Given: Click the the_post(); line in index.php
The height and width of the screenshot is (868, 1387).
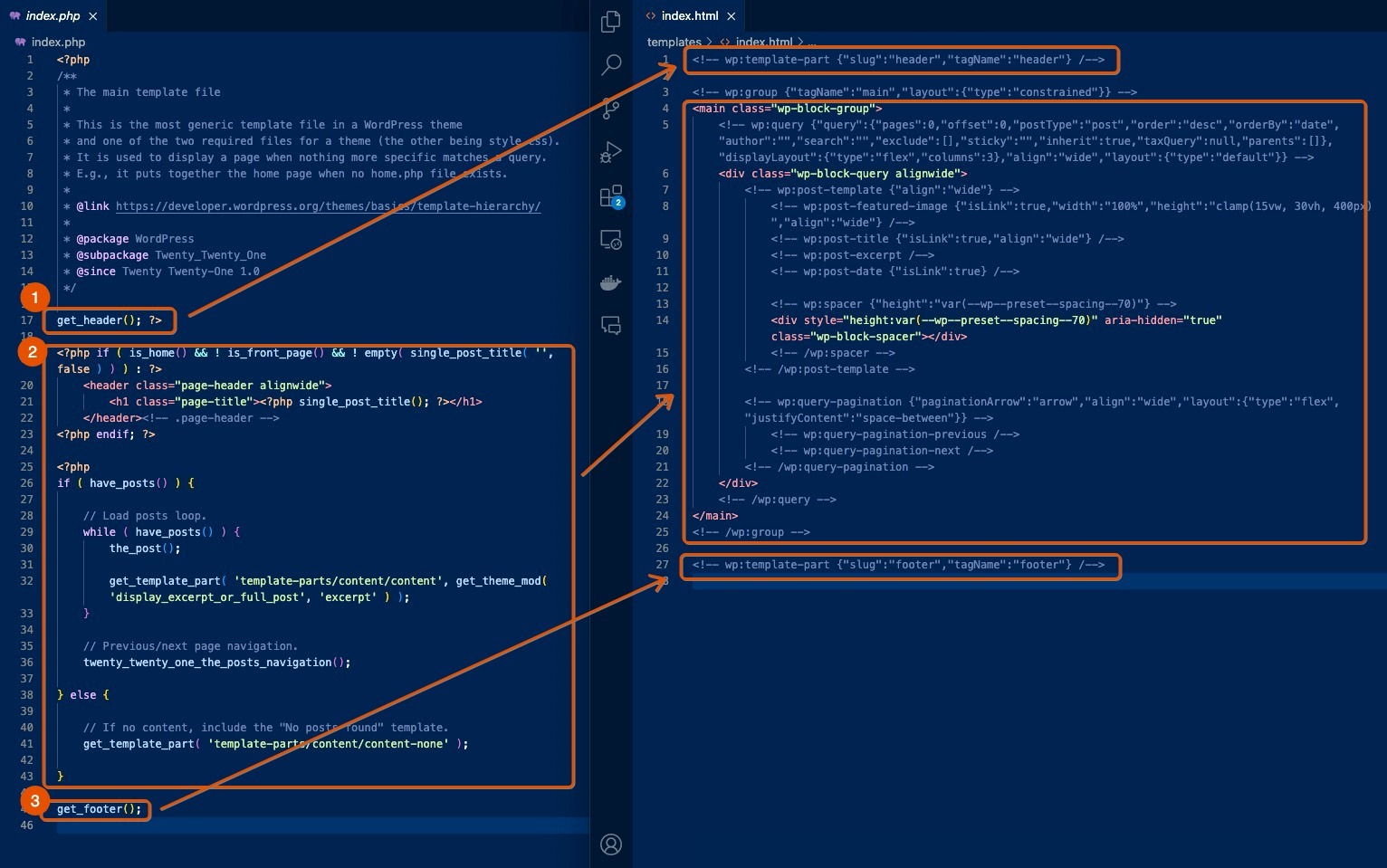Looking at the screenshot, I should [145, 548].
